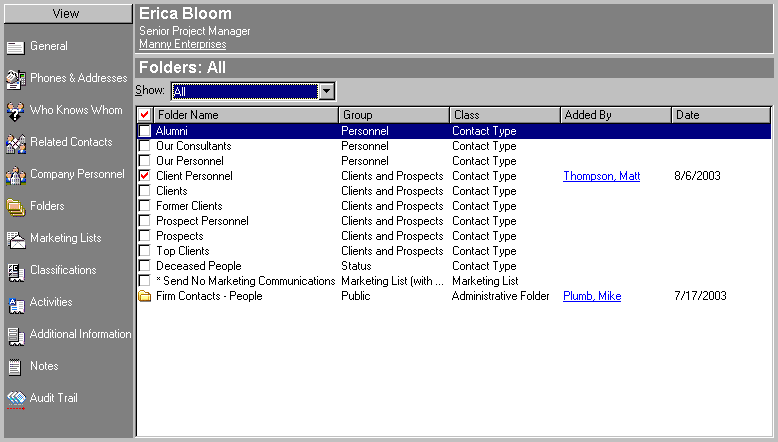Uncheck the Client Personnel checkbox

145,176
